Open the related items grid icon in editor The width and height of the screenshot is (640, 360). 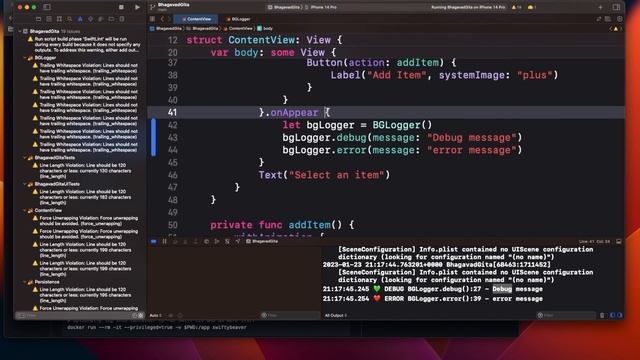(152, 19)
